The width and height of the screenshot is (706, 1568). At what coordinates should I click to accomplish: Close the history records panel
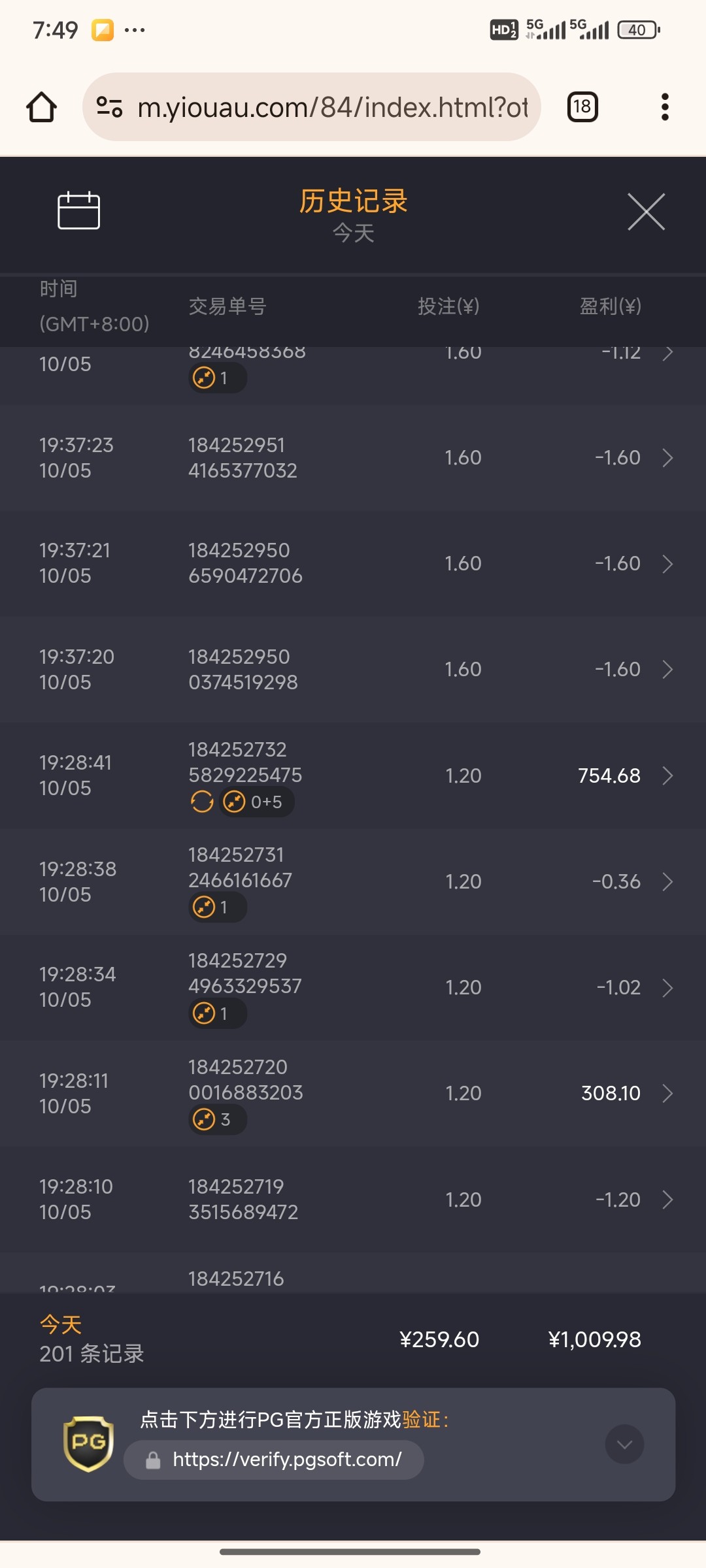tap(646, 212)
